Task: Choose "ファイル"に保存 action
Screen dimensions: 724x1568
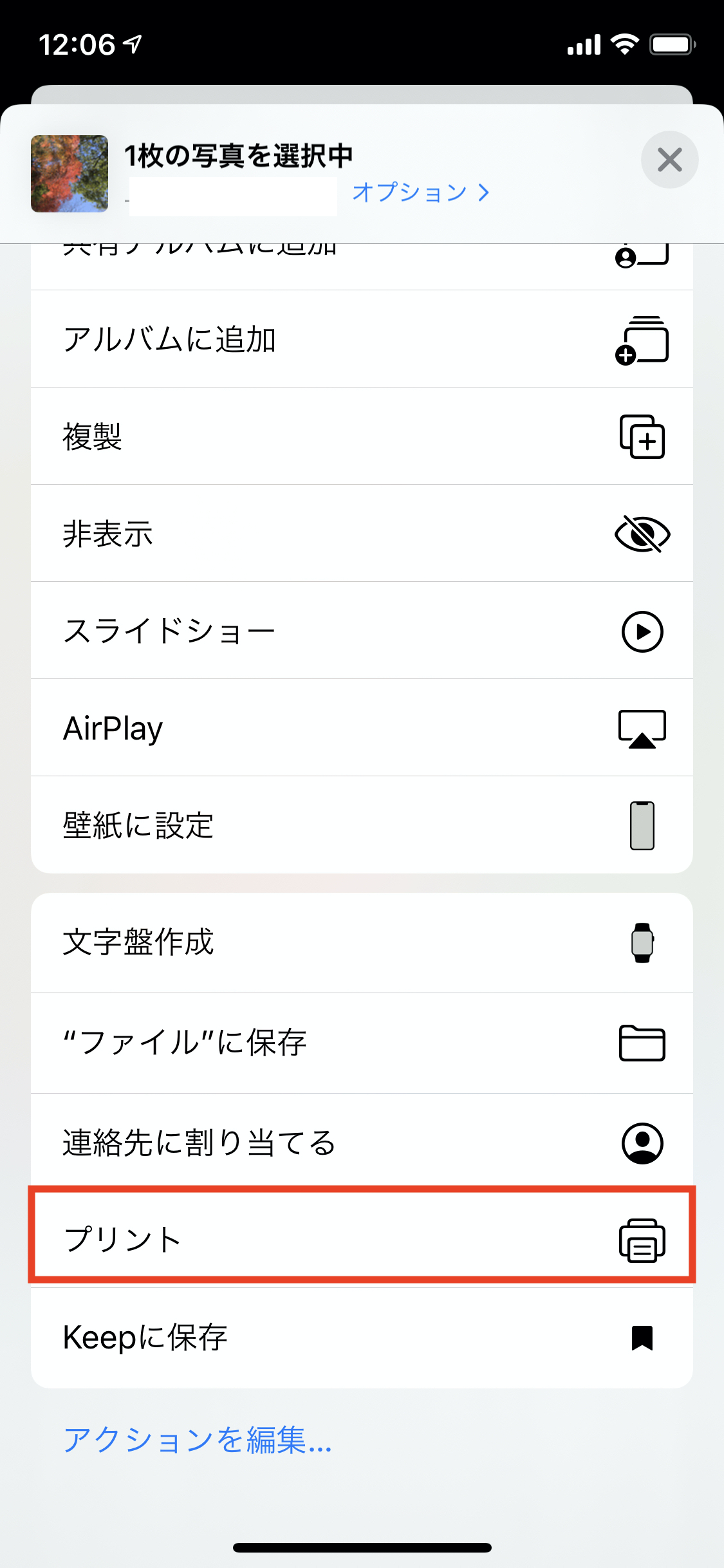Action: pyautogui.click(x=185, y=1043)
